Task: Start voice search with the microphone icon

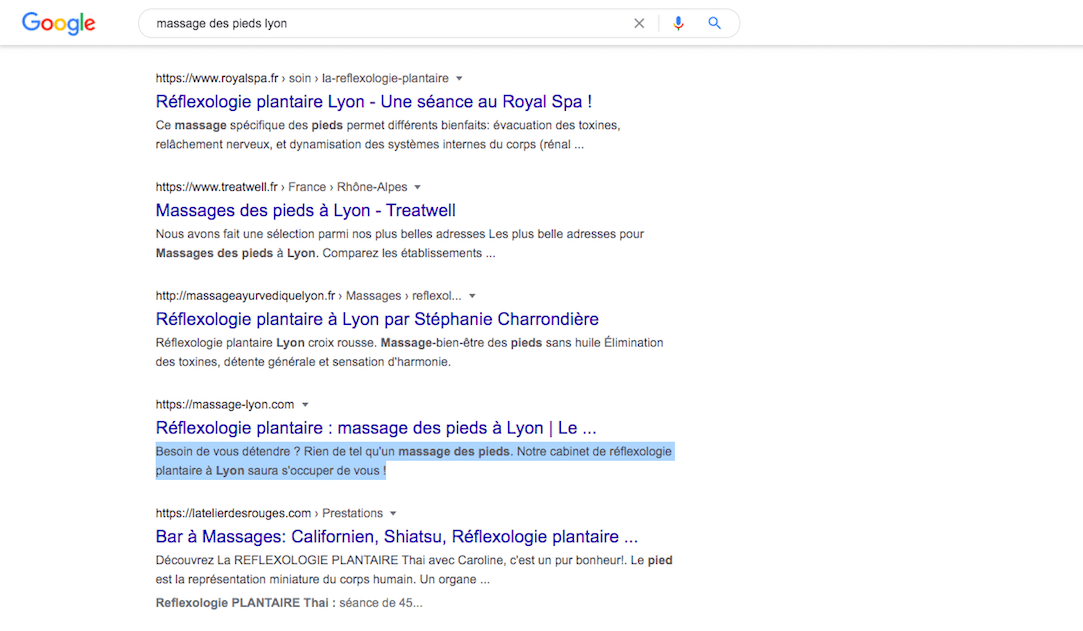Action: click(x=678, y=23)
